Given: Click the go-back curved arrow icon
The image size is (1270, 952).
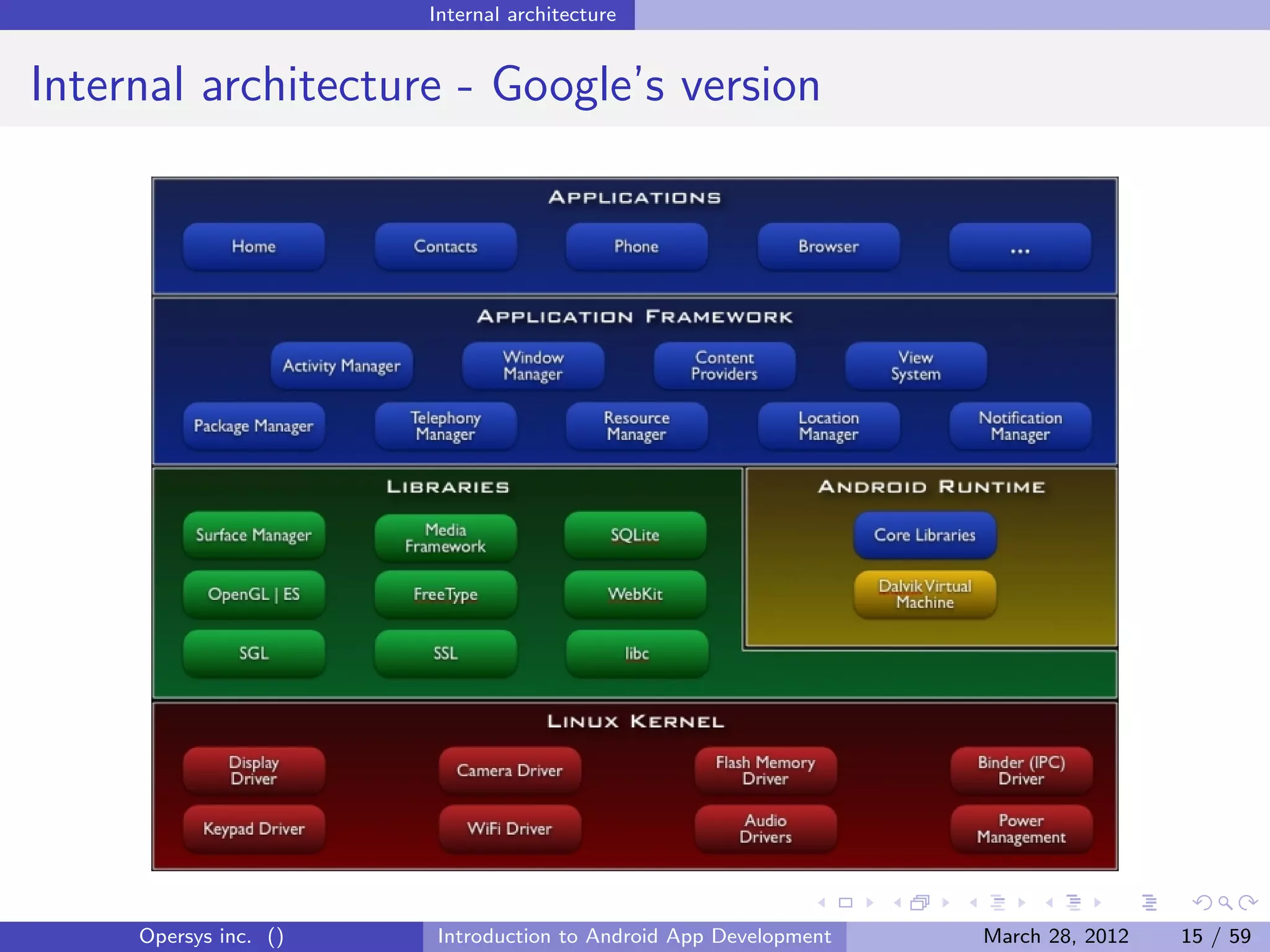Looking at the screenshot, I should [1202, 903].
